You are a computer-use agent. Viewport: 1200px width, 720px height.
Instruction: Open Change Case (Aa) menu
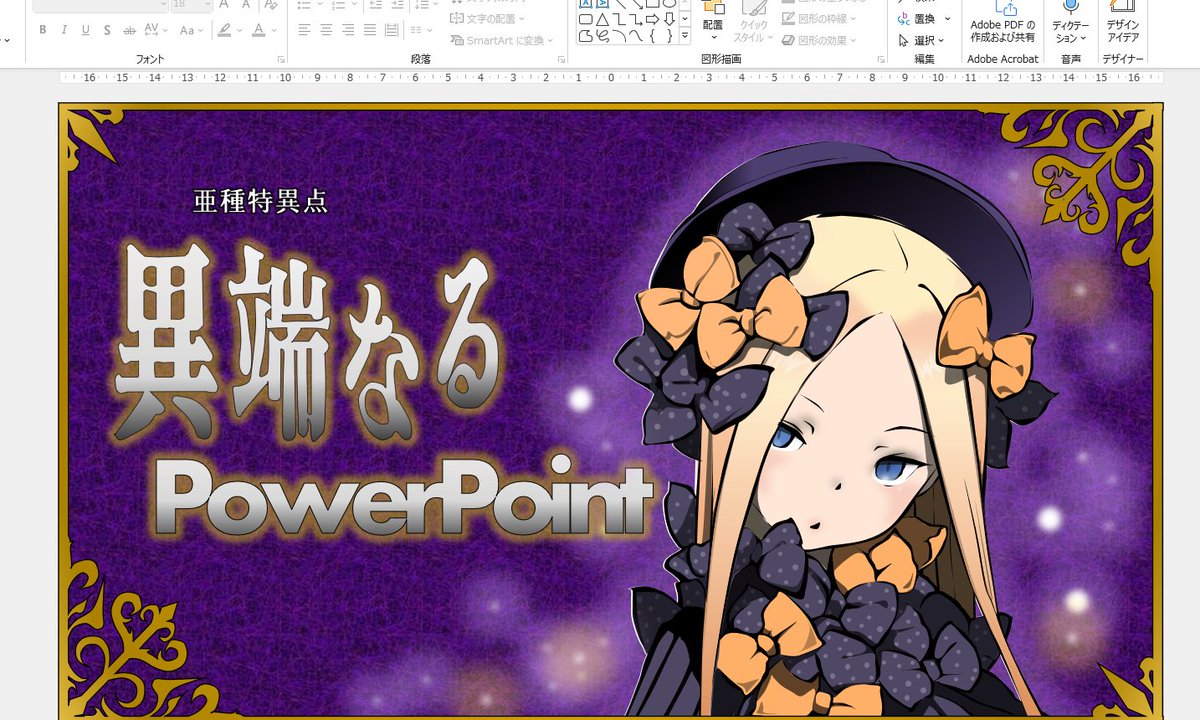pyautogui.click(x=191, y=30)
